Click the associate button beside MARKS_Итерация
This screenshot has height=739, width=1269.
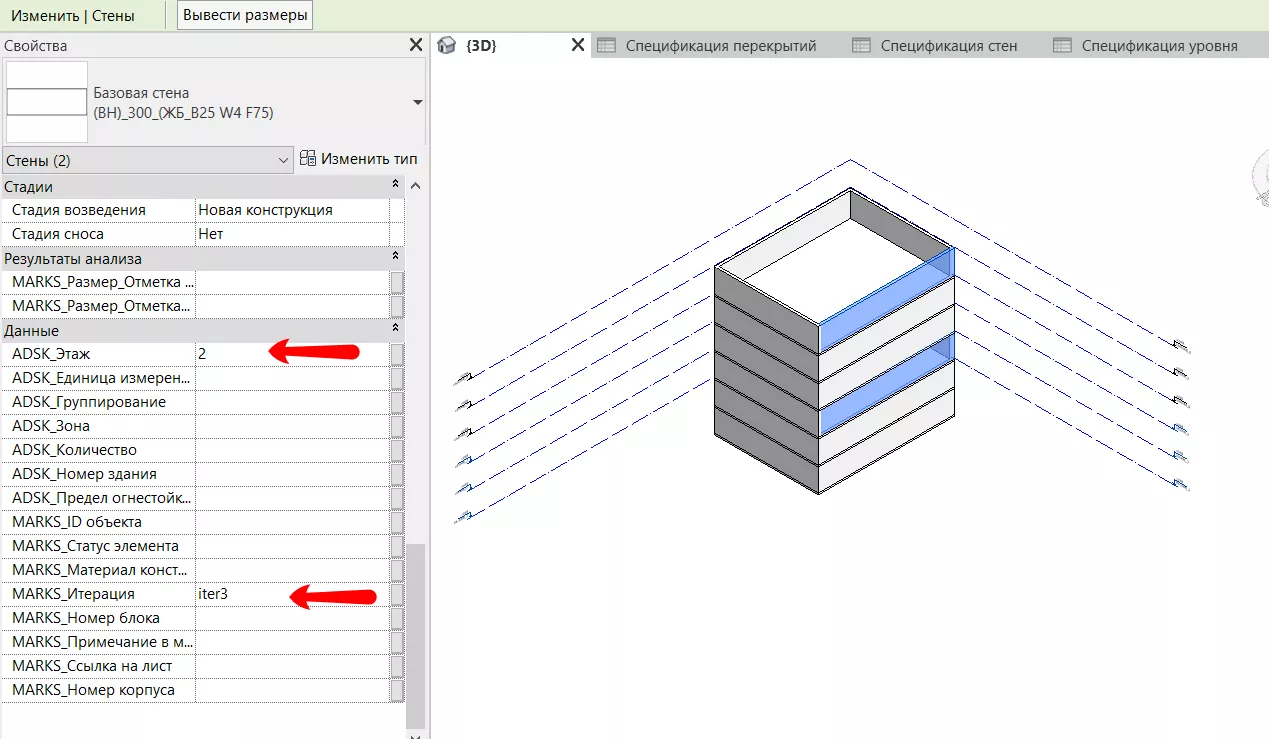397,594
